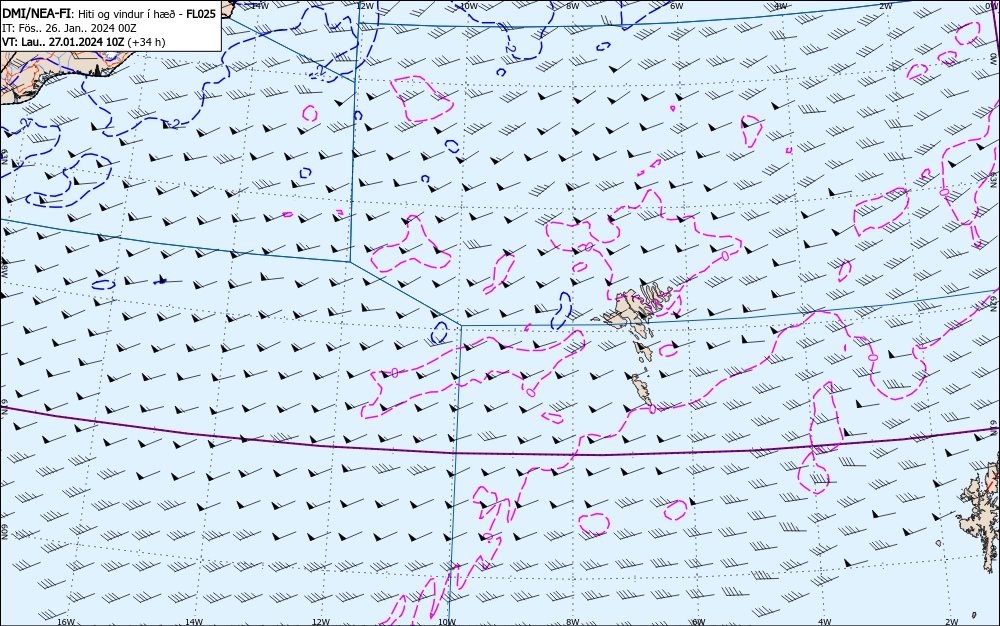Screen dimensions: 1000x626
Task: Click the '4W' longitude label on bottom edge
Action: [825, 622]
